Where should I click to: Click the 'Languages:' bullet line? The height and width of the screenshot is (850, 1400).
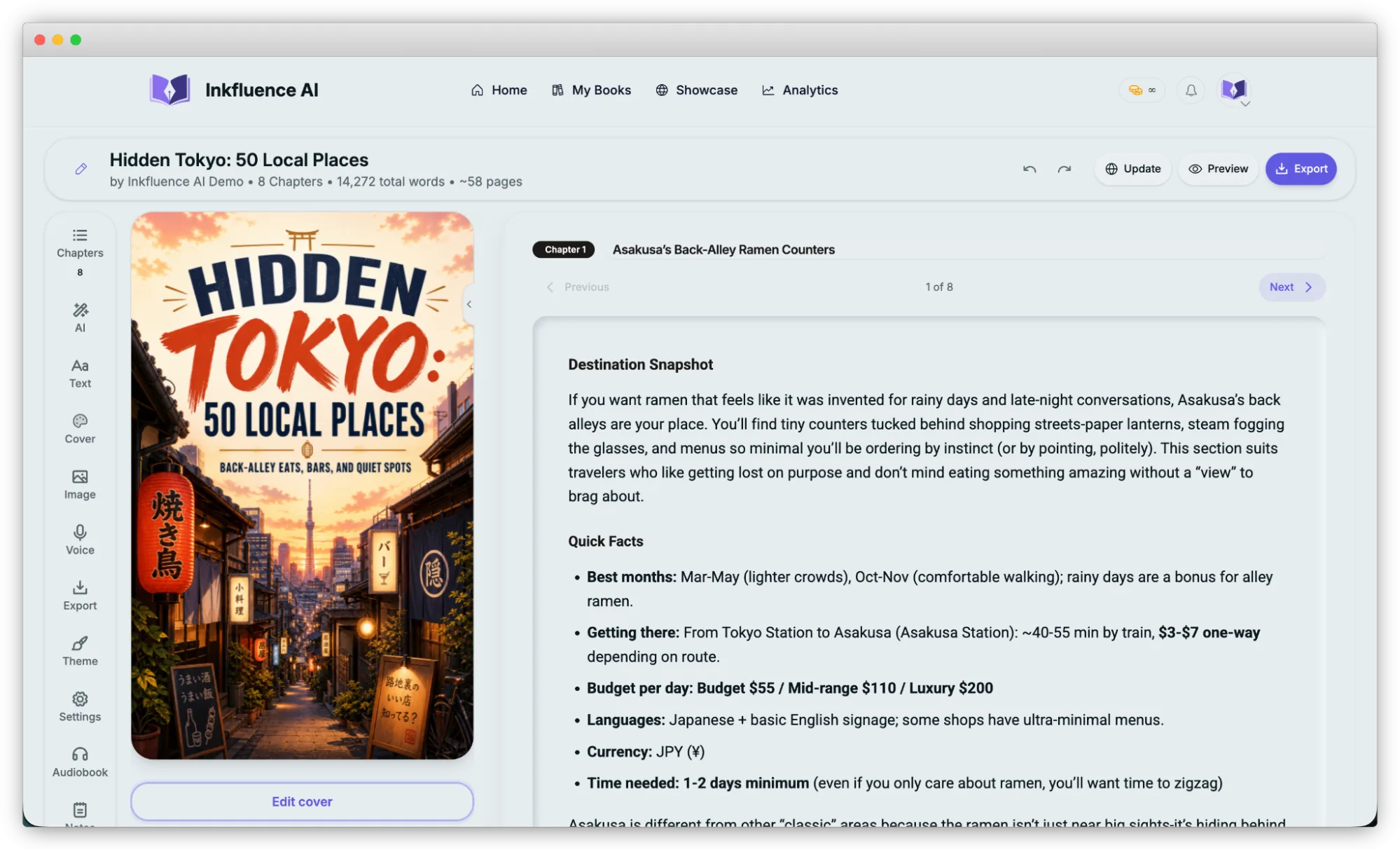875,720
